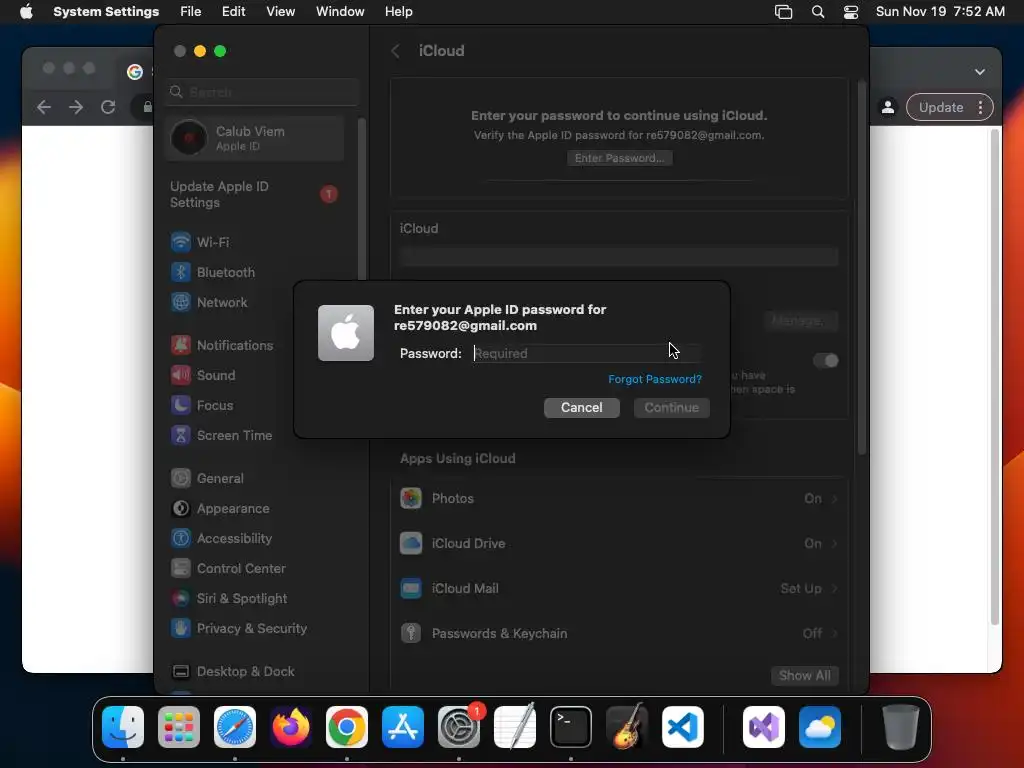Expand Photos iCloud settings chevron
1024x768 pixels.
[835, 499]
